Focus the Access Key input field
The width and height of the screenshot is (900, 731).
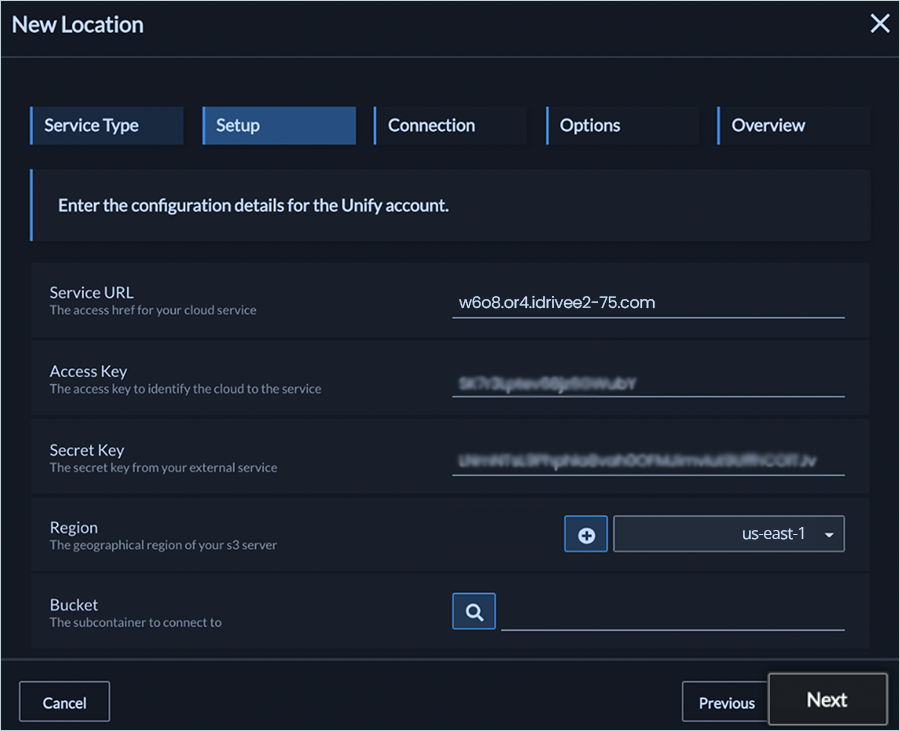pos(648,383)
